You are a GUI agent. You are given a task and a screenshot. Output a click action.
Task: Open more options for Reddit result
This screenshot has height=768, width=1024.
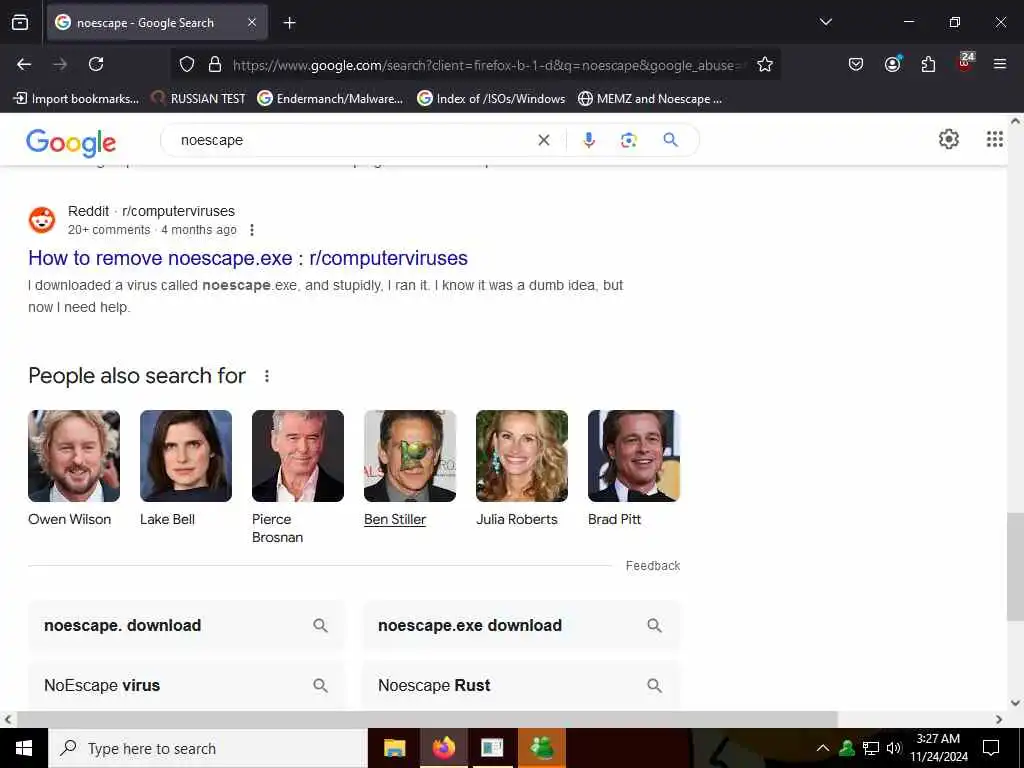[251, 230]
